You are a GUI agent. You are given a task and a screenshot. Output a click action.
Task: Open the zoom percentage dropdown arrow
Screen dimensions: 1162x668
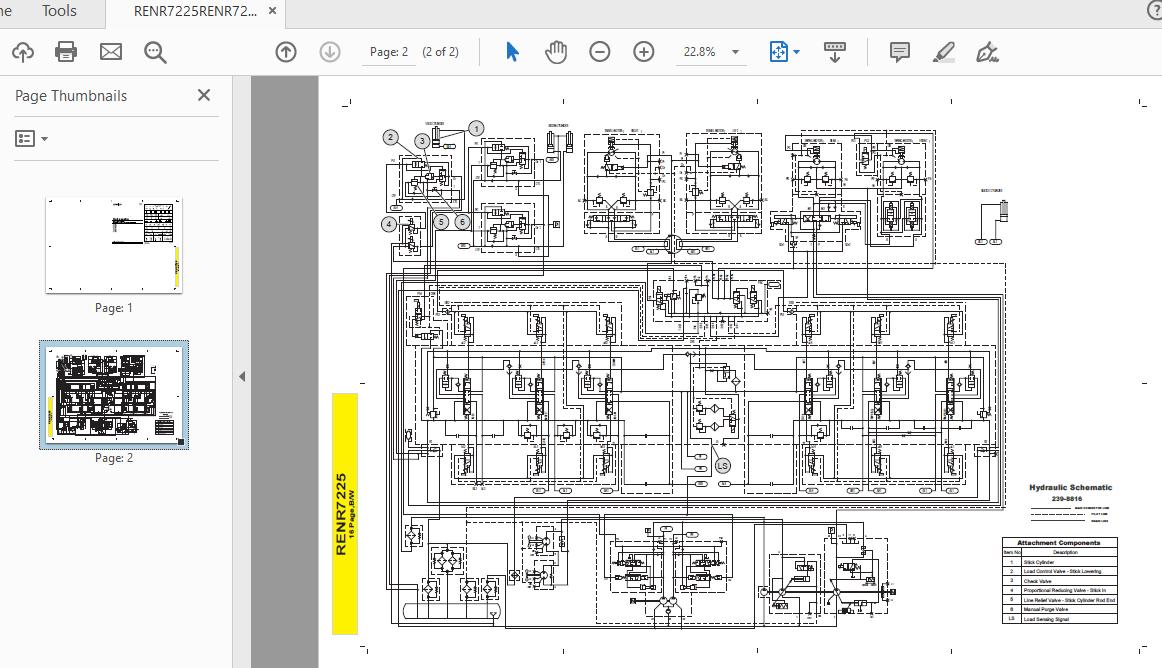pos(735,52)
